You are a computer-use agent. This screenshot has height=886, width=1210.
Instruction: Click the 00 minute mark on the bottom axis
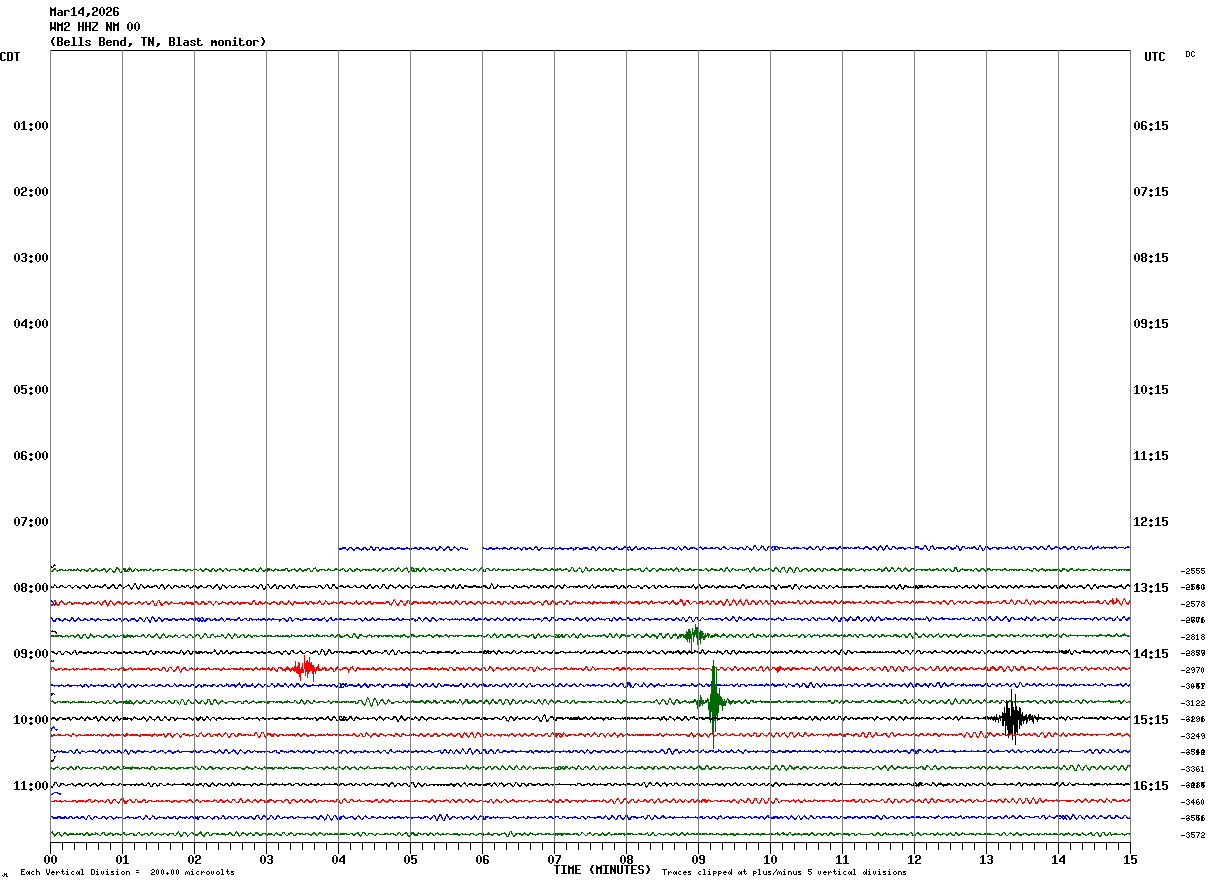tap(51, 859)
